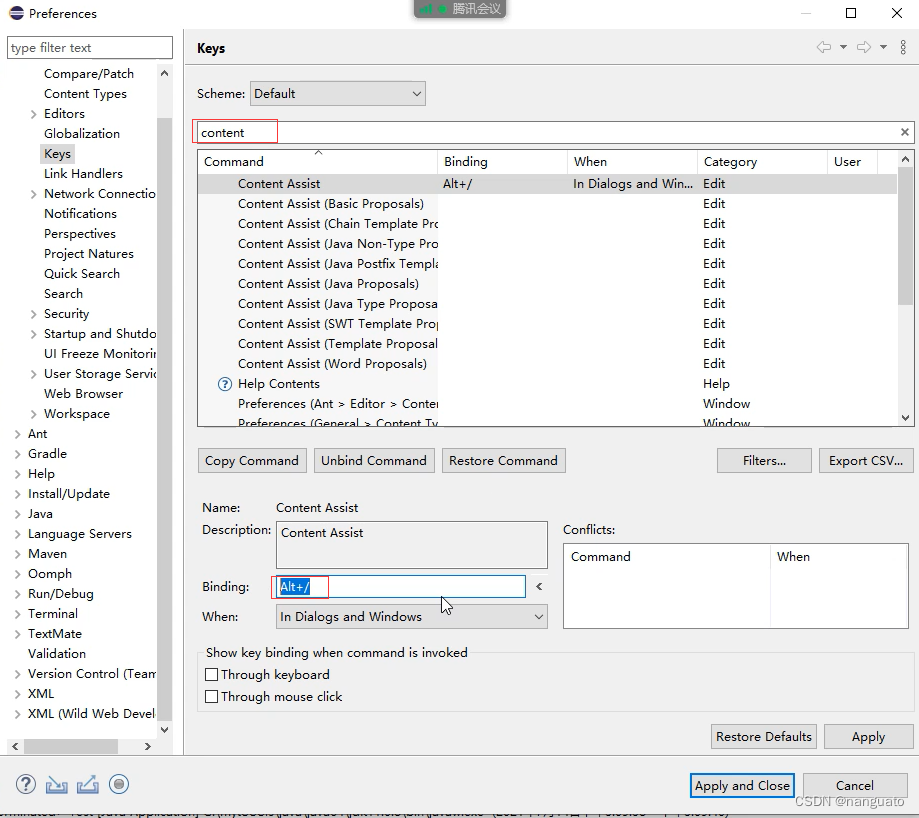The width and height of the screenshot is (919, 818).
Task: Select Content Assist (Basic Proposals) row
Action: point(547,204)
